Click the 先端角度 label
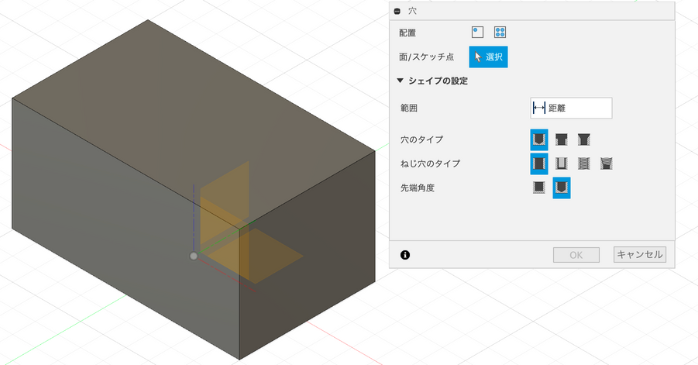The height and width of the screenshot is (365, 698). pyautogui.click(x=417, y=188)
